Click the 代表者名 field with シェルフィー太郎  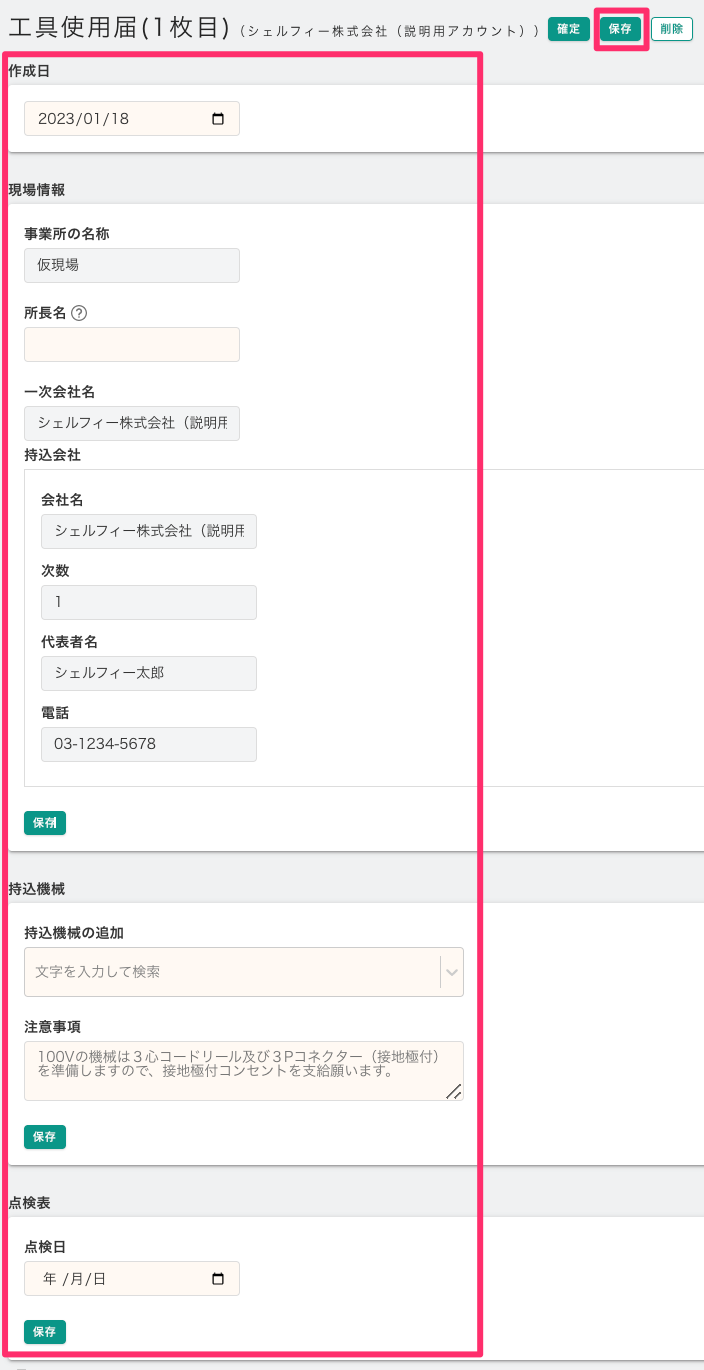click(149, 673)
